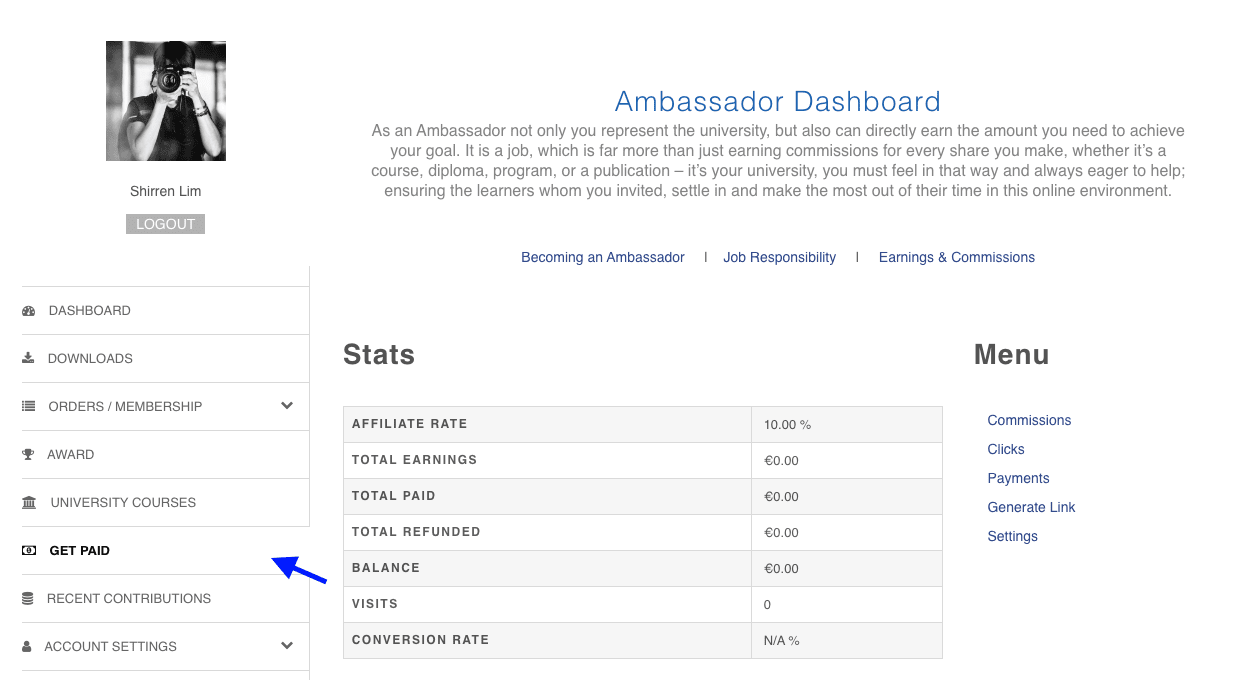Click the Orders / Membership list icon
This screenshot has width=1254, height=680.
[29, 406]
